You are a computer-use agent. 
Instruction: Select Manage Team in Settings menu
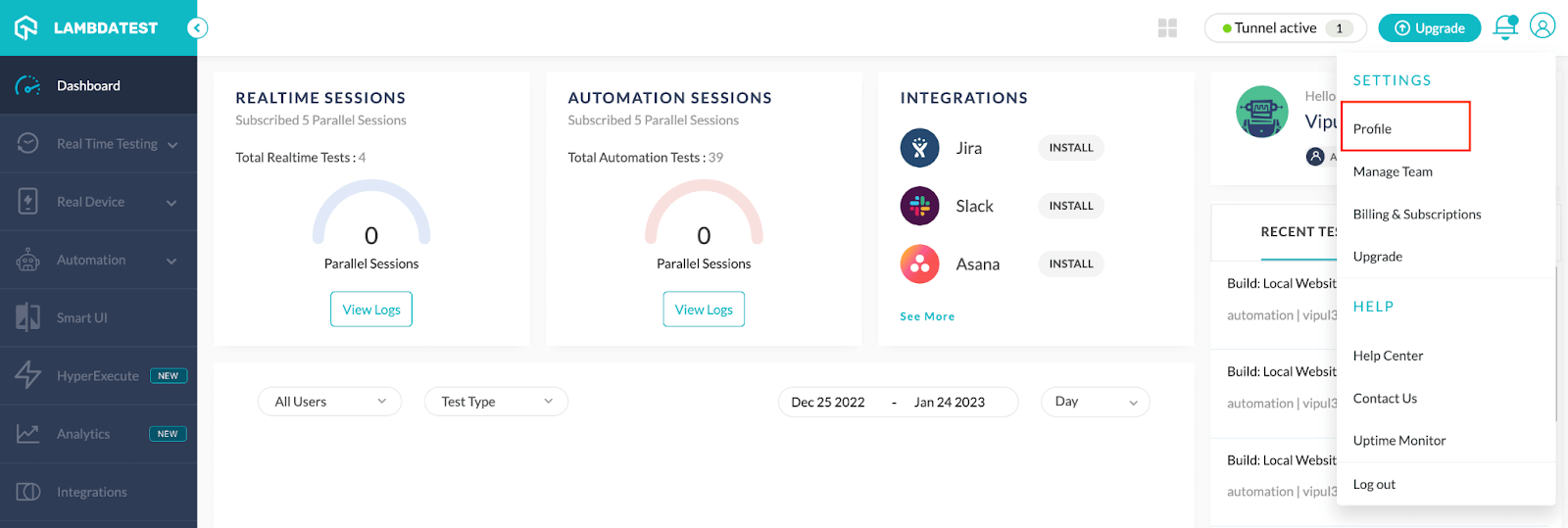(1393, 171)
